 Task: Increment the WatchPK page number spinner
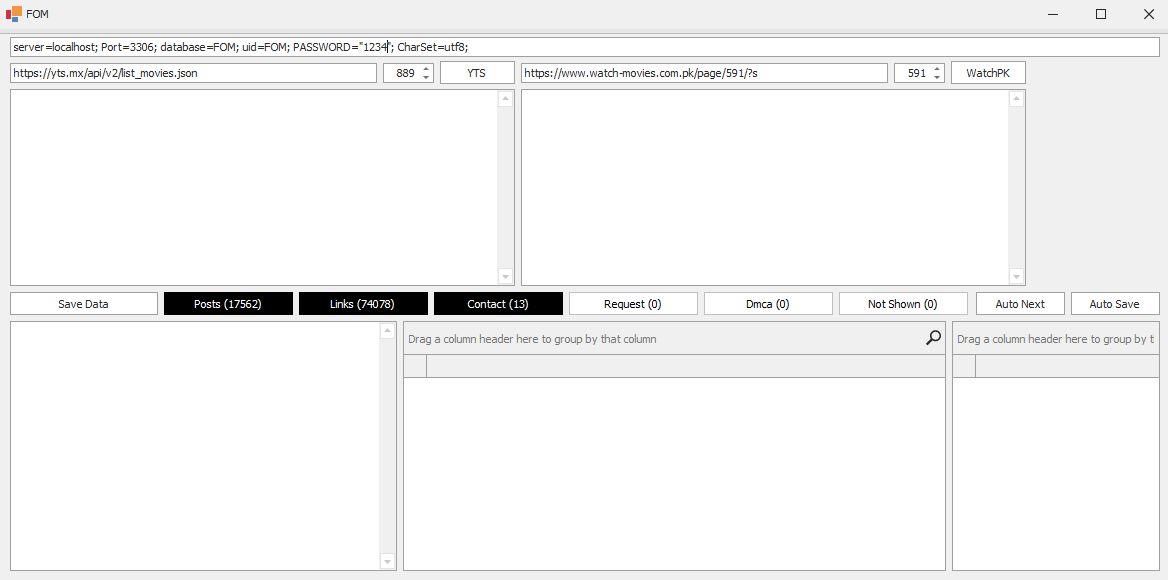(937, 69)
